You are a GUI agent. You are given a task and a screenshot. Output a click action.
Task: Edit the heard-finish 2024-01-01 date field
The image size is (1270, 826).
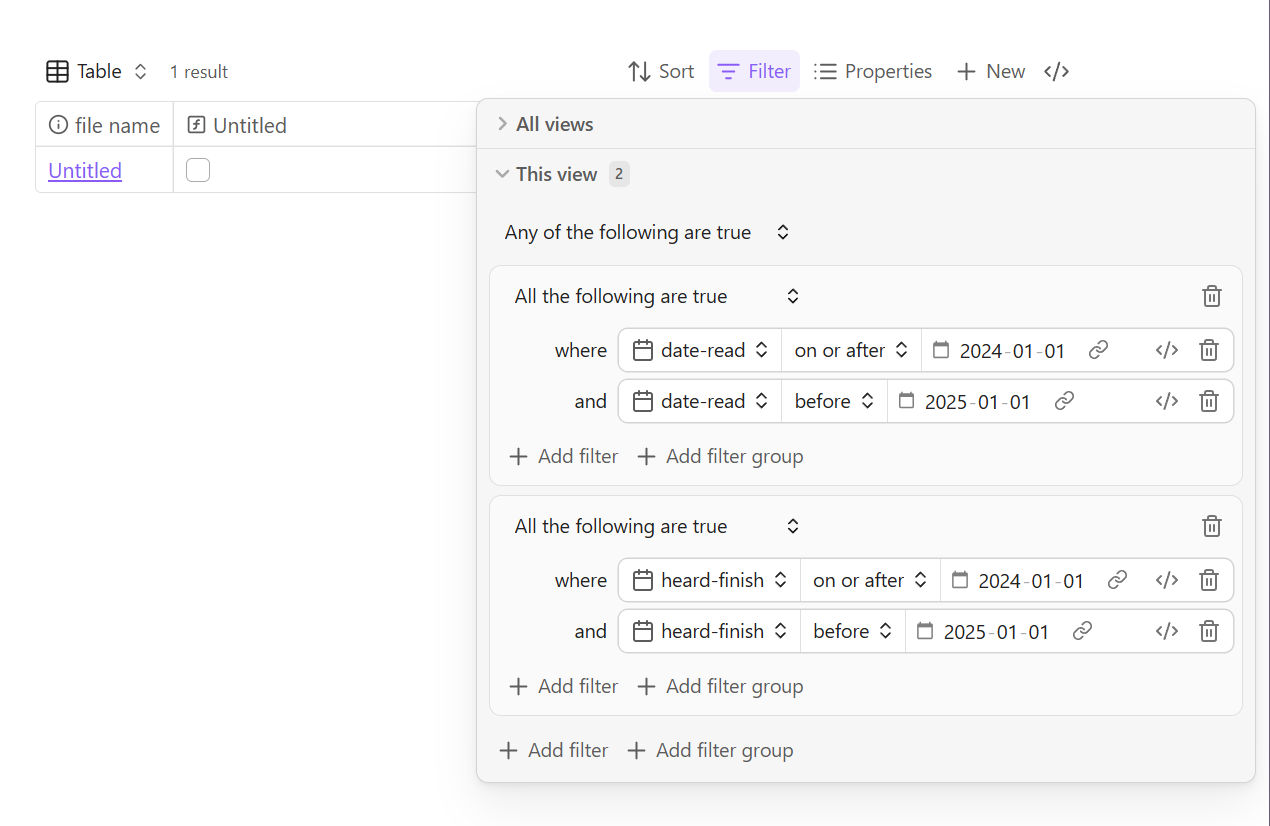point(1030,580)
